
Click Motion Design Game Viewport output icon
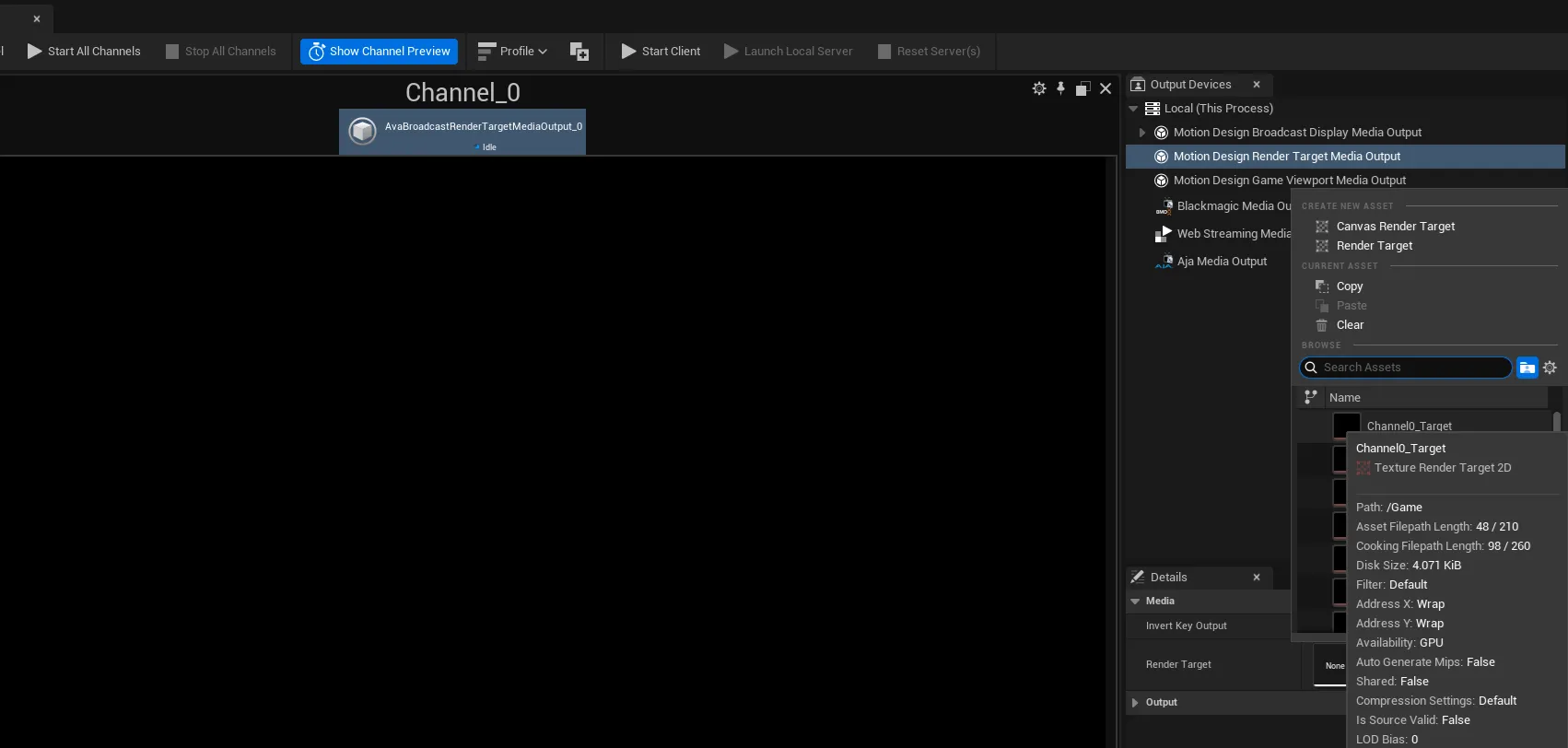pyautogui.click(x=1162, y=181)
